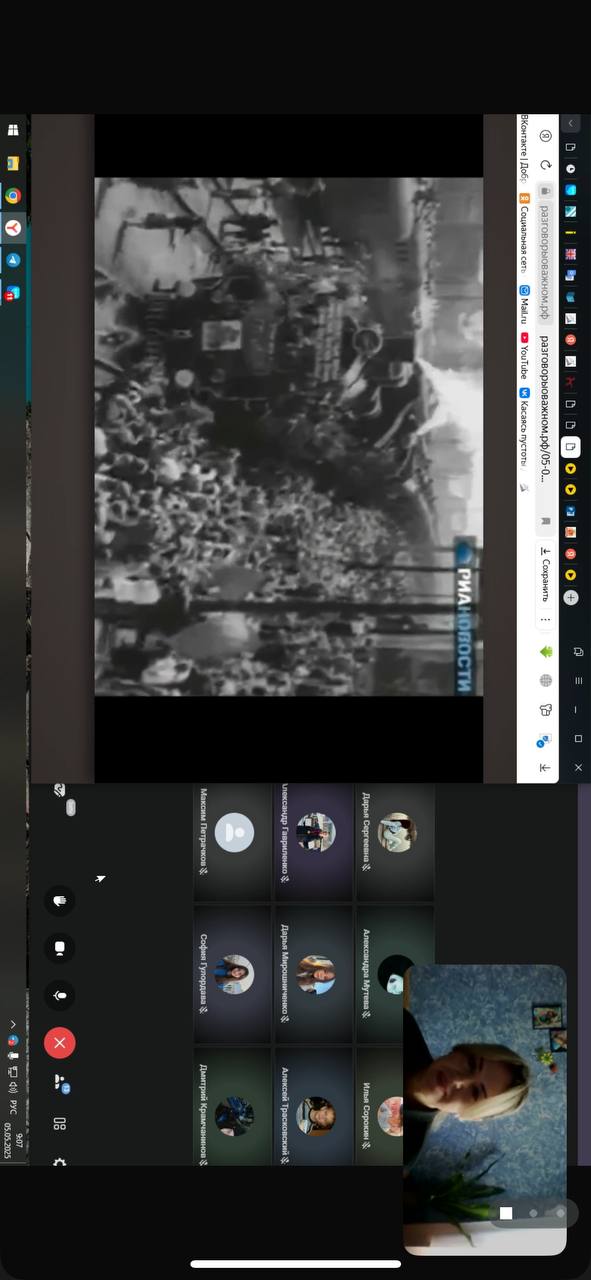The image size is (591, 1280).
Task: Raise hand in the video call
Action: [x=60, y=901]
